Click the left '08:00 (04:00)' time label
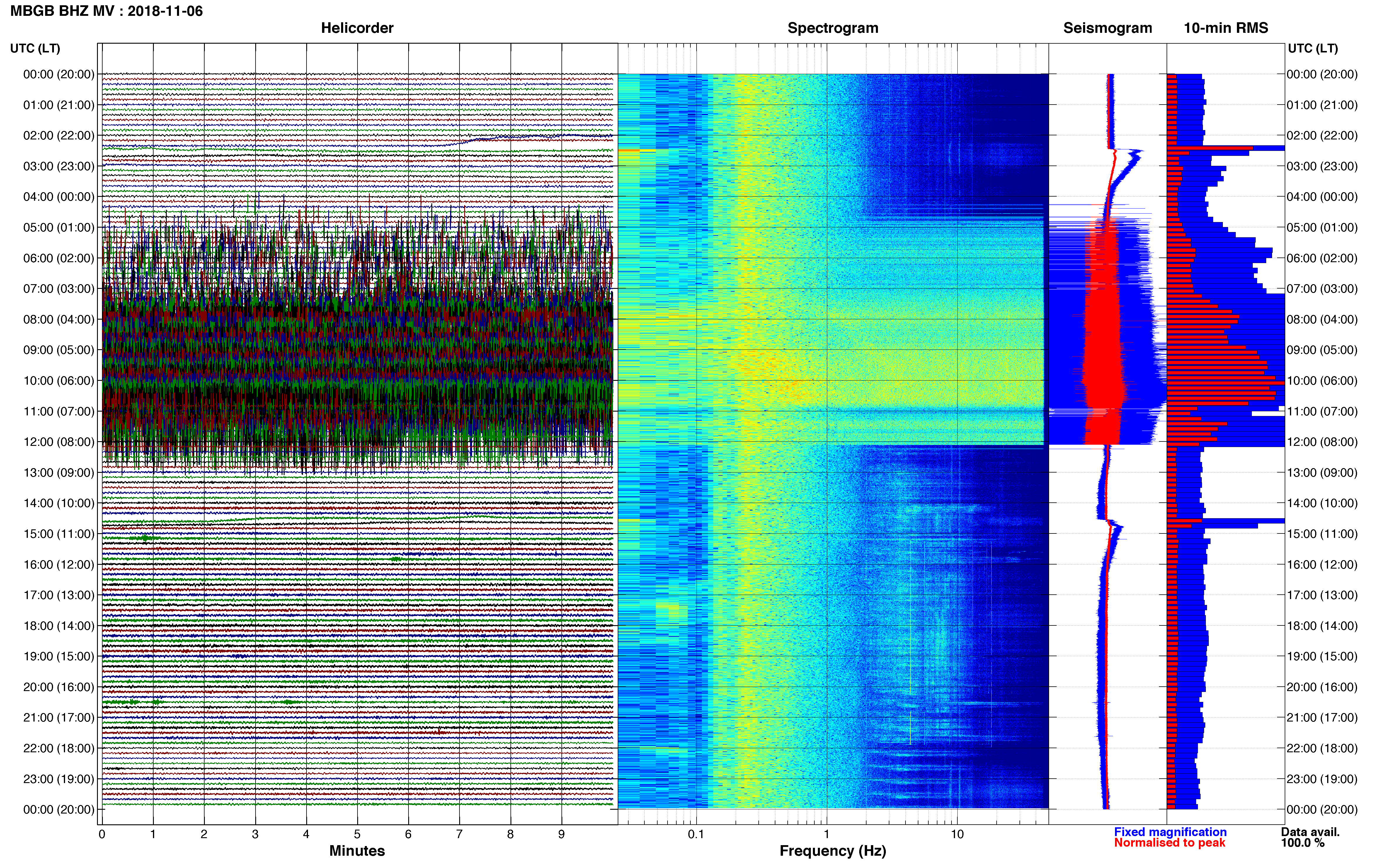 [59, 319]
